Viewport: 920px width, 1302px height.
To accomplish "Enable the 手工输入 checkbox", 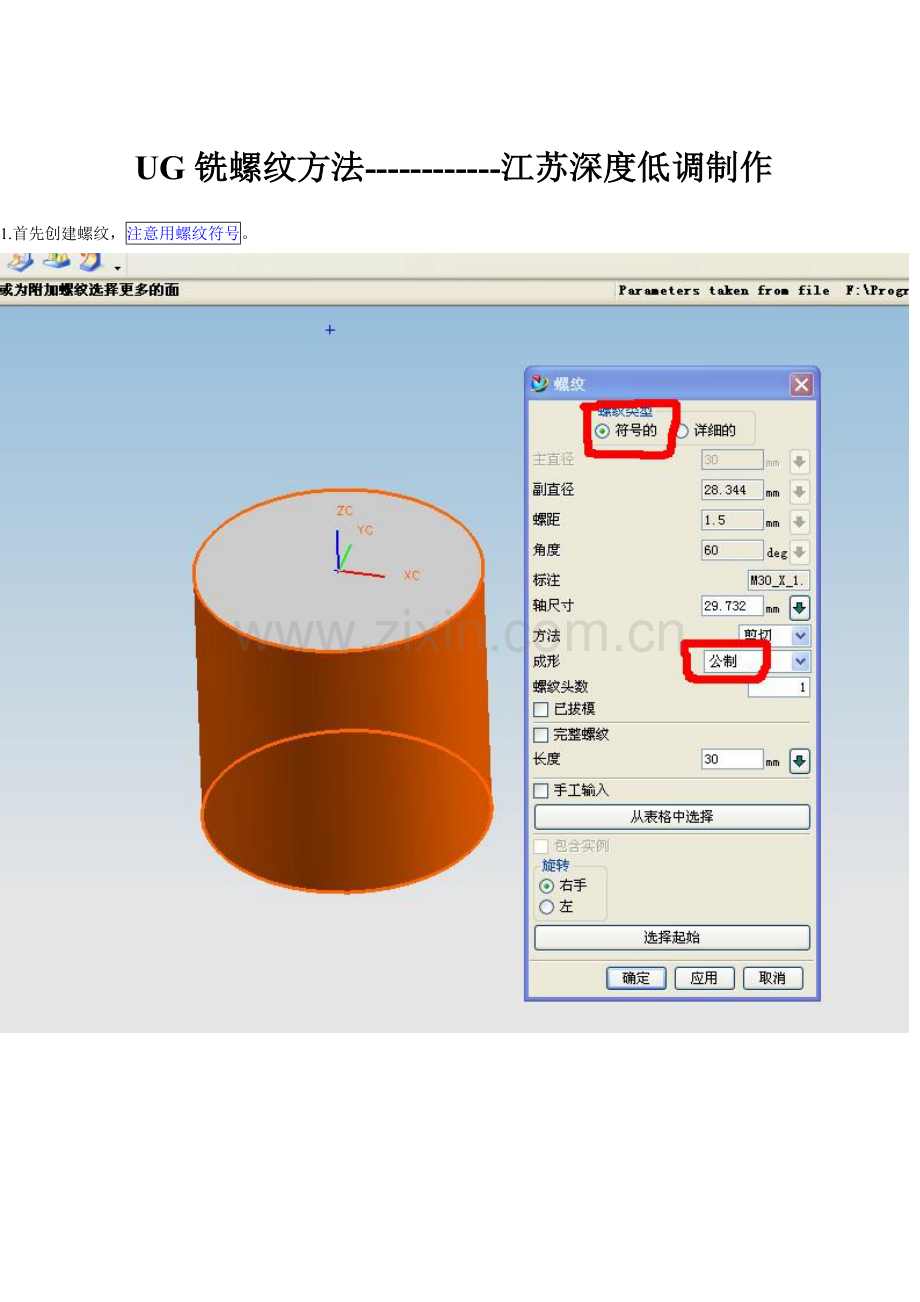I will point(542,789).
